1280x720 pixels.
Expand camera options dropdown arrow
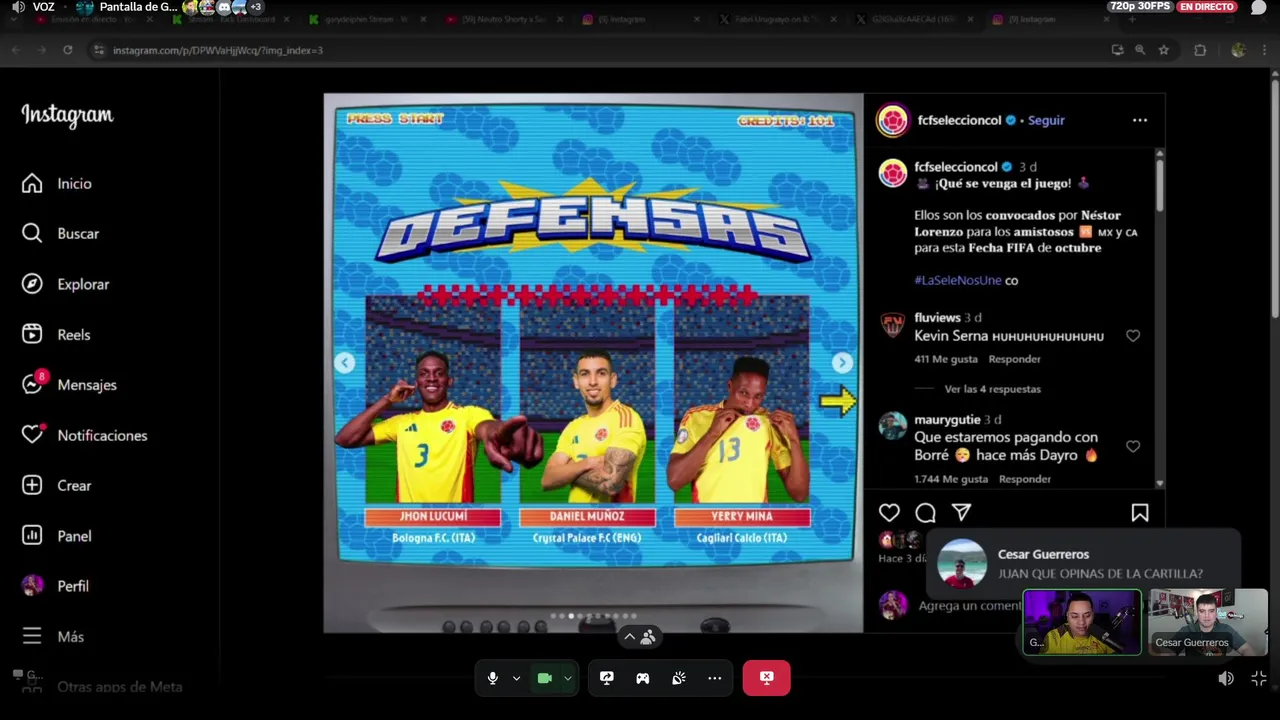[x=567, y=678]
